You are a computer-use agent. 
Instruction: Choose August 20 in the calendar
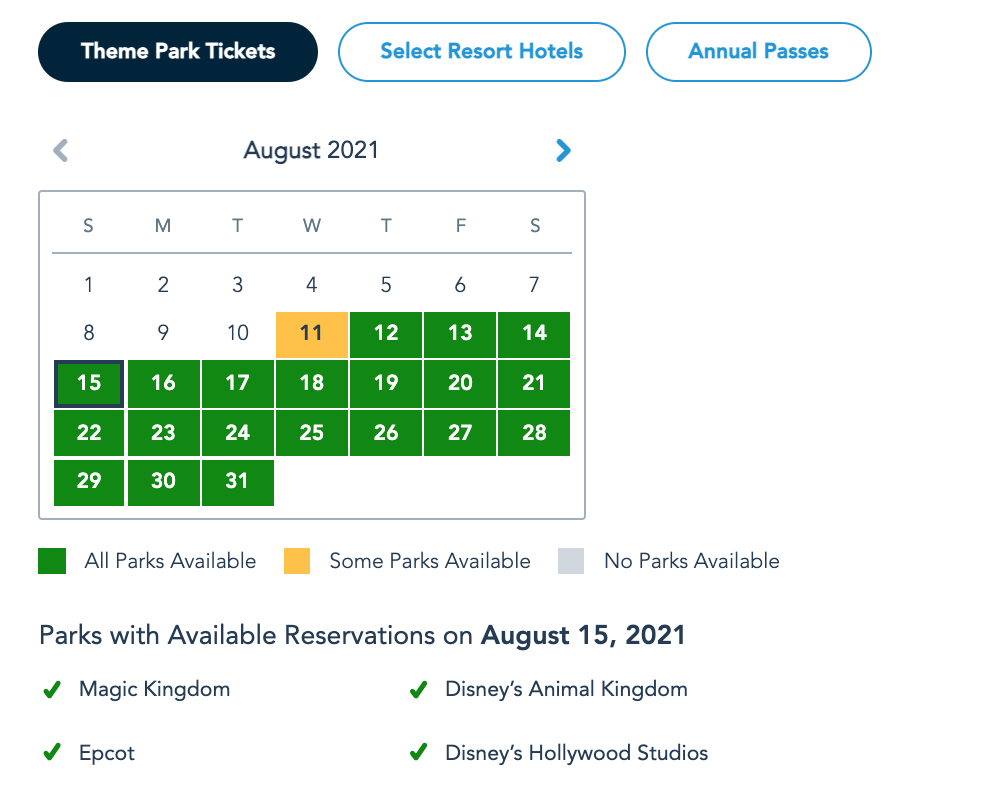[x=460, y=383]
